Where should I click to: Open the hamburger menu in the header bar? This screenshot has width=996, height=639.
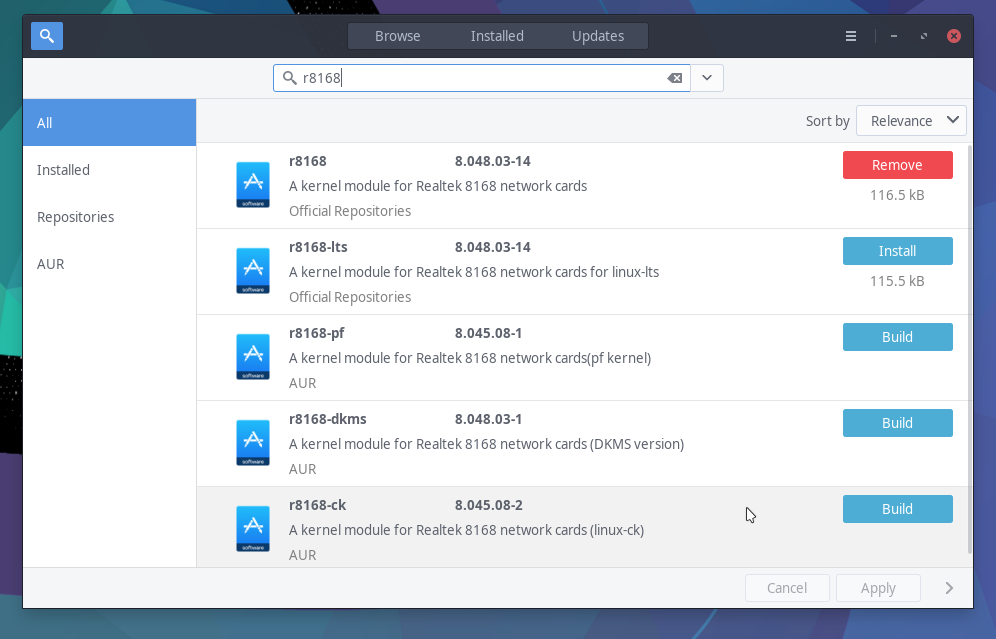tap(851, 36)
